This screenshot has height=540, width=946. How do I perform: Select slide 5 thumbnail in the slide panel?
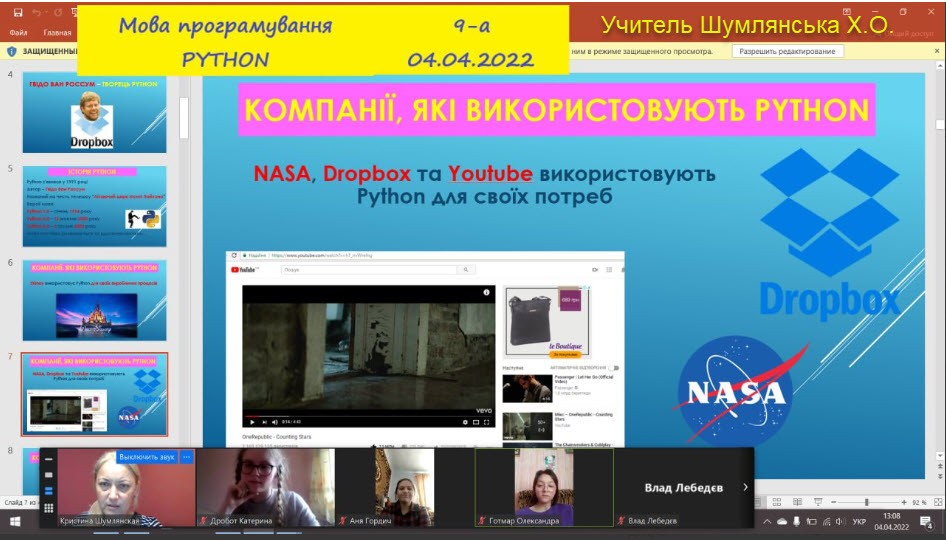coord(94,206)
